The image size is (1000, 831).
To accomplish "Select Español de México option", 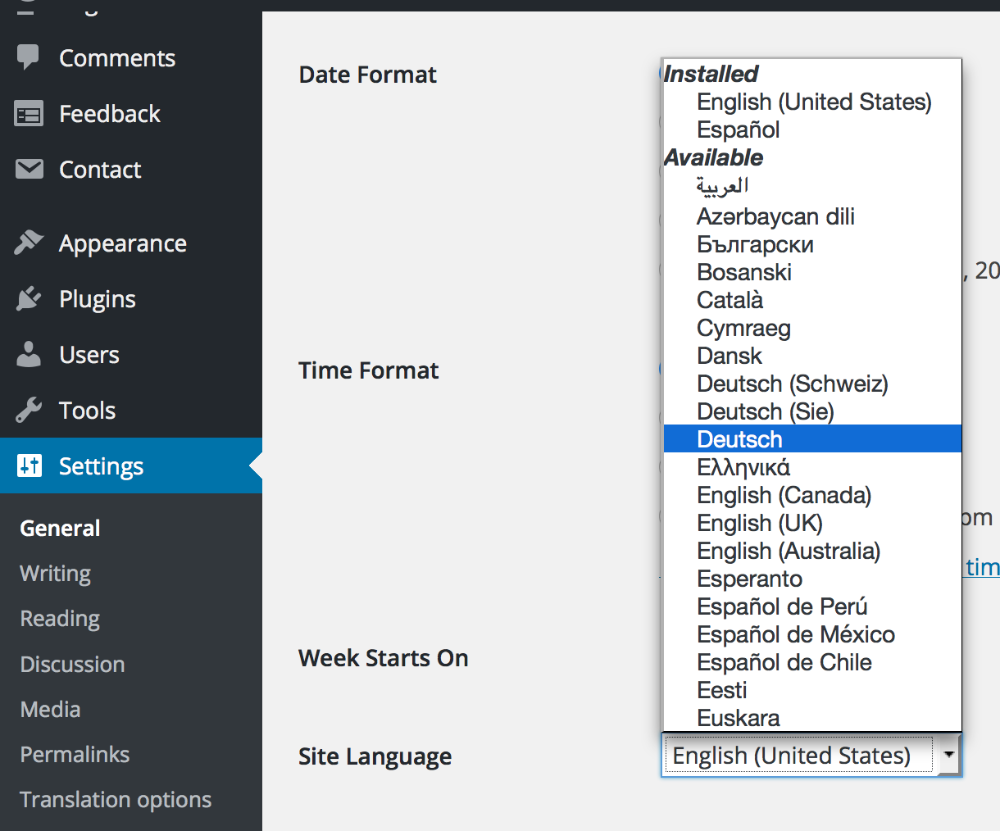I will coord(812,634).
